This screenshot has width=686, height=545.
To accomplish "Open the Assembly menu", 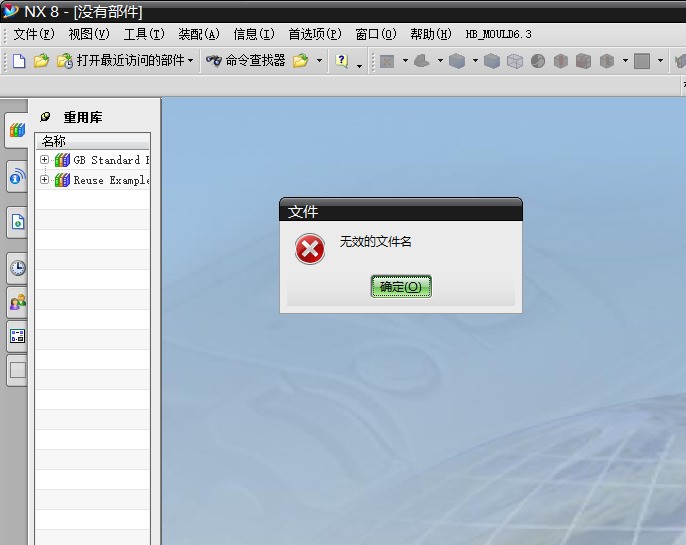I will [x=199, y=34].
